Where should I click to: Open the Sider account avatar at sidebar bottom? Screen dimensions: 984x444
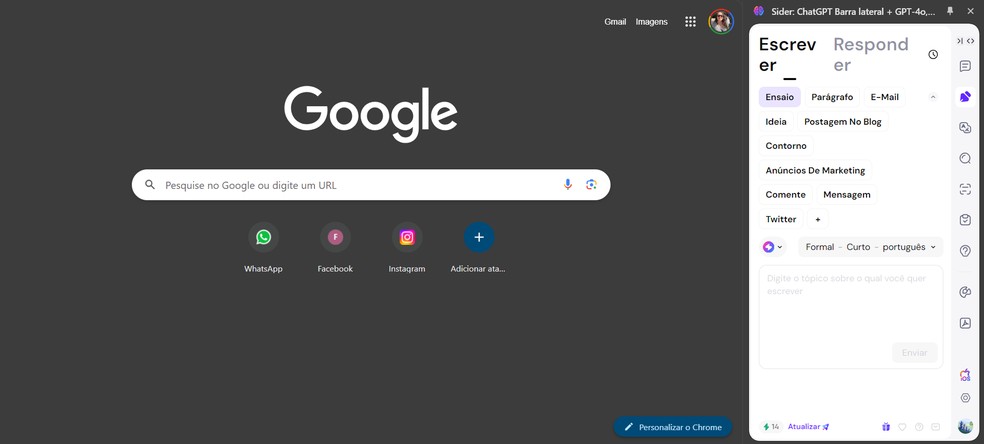(x=965, y=426)
